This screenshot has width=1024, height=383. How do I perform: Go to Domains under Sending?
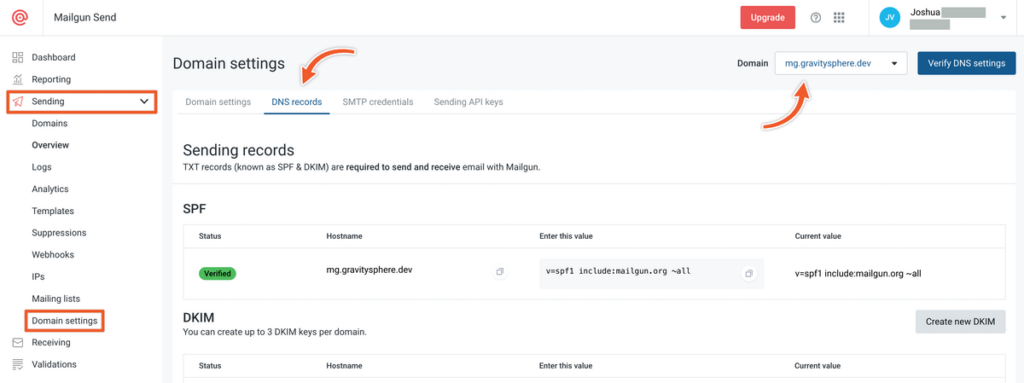point(50,124)
